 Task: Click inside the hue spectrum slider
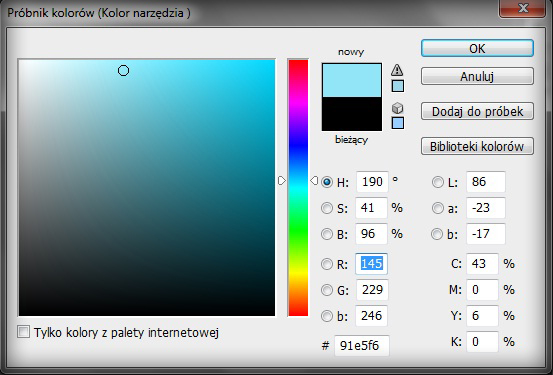(x=298, y=188)
